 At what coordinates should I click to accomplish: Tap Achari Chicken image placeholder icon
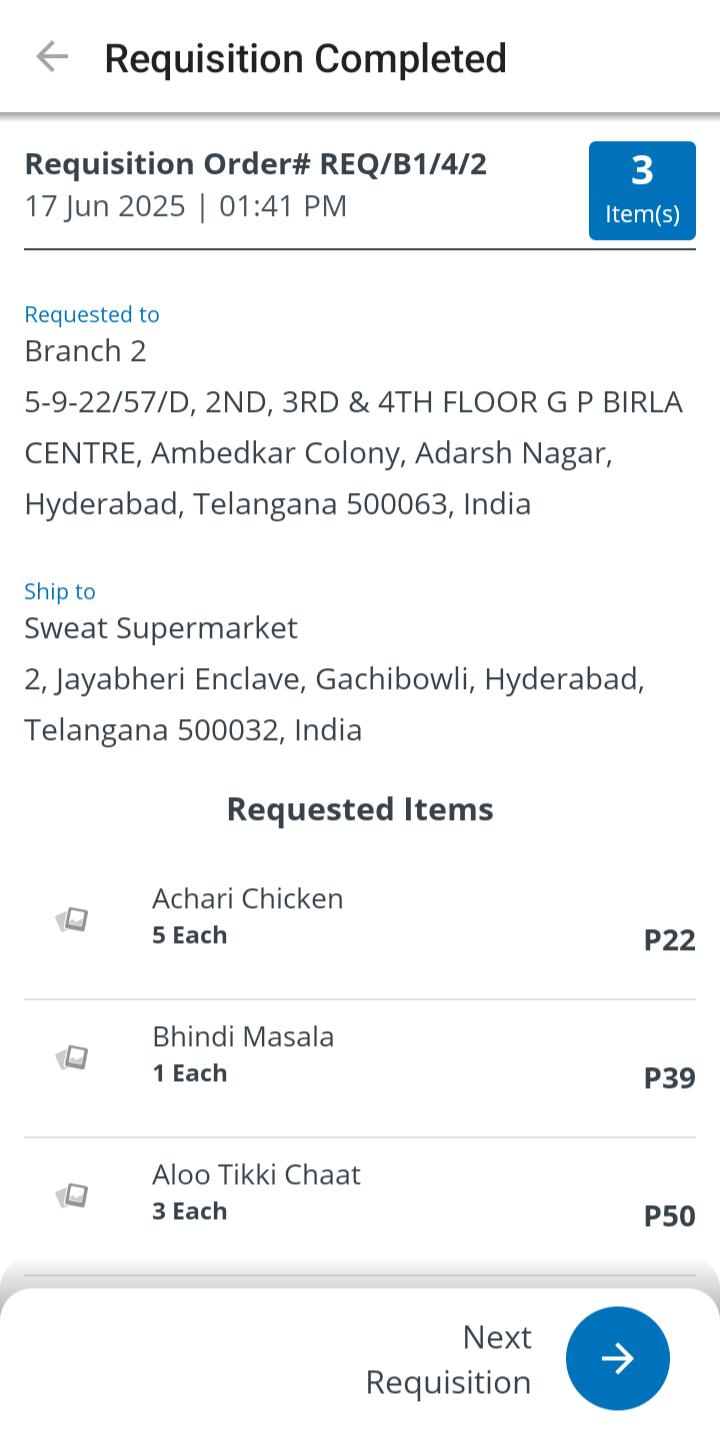point(72,919)
